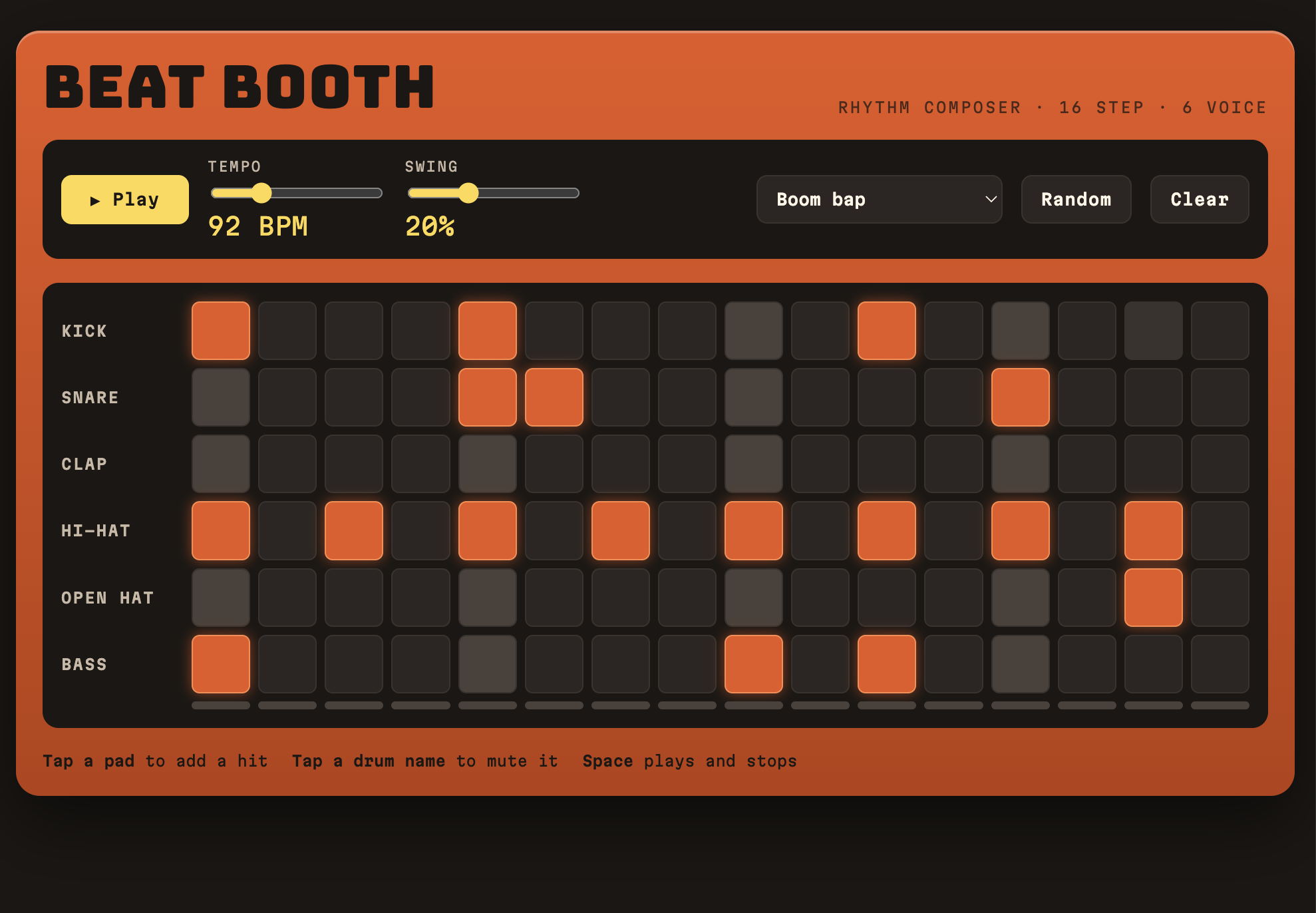The width and height of the screenshot is (1316, 913).
Task: Turn off Bass pad at step 11
Action: [887, 664]
